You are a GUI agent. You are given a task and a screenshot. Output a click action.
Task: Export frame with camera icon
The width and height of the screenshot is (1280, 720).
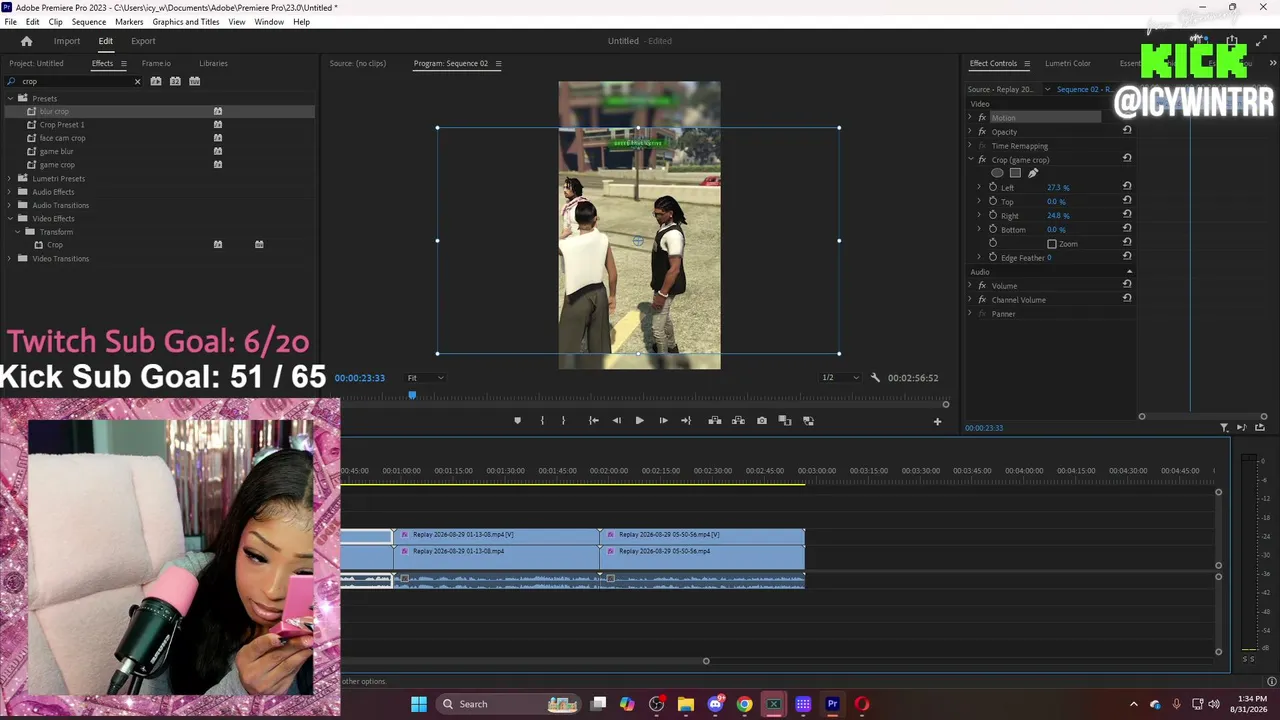coord(762,421)
